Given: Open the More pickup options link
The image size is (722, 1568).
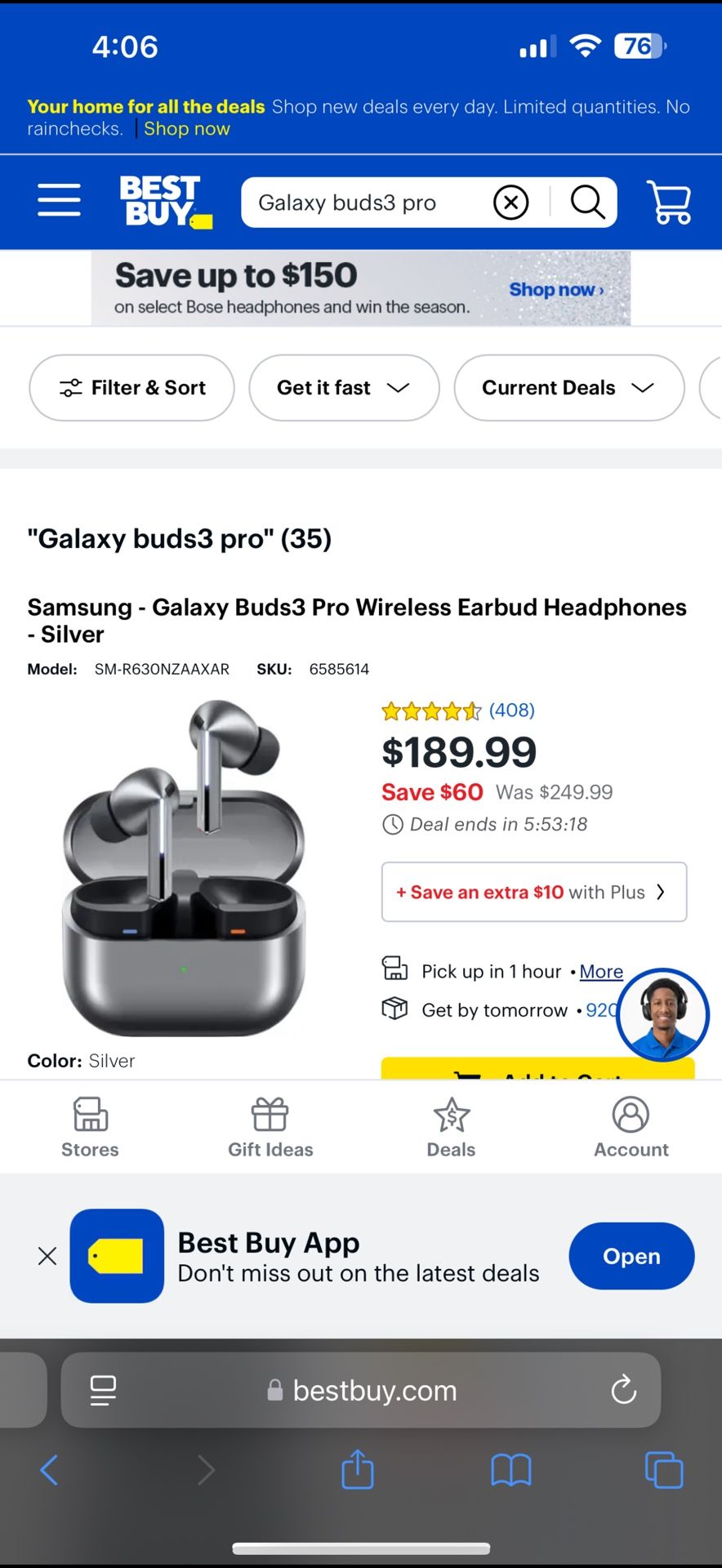Looking at the screenshot, I should pos(601,971).
